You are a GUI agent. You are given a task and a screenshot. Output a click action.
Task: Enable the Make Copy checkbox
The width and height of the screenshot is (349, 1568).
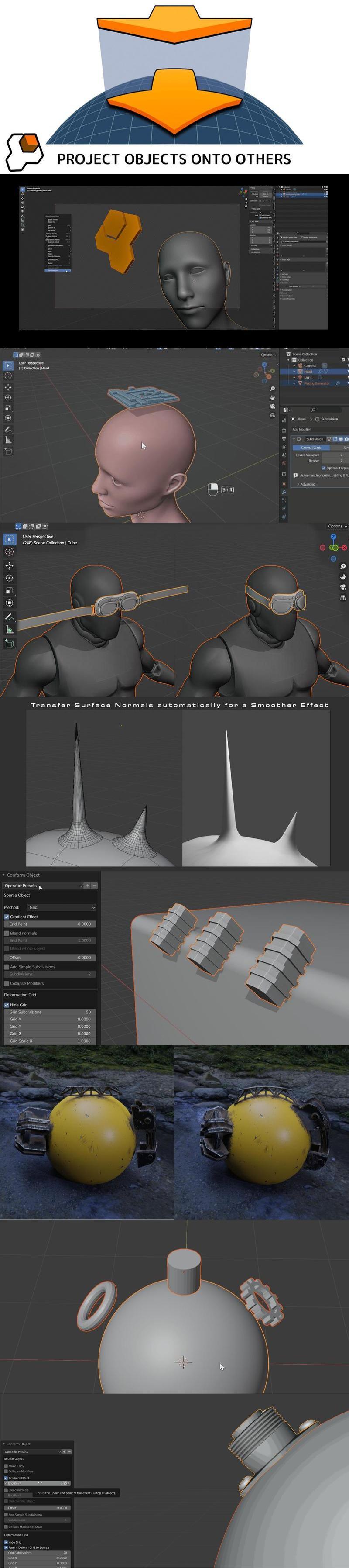click(6, 1466)
